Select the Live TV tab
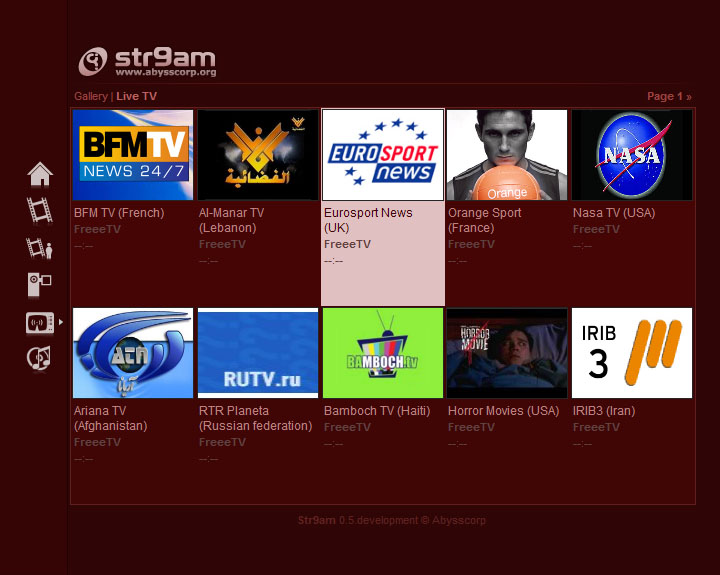Viewport: 720px width, 575px height. pyautogui.click(x=136, y=96)
